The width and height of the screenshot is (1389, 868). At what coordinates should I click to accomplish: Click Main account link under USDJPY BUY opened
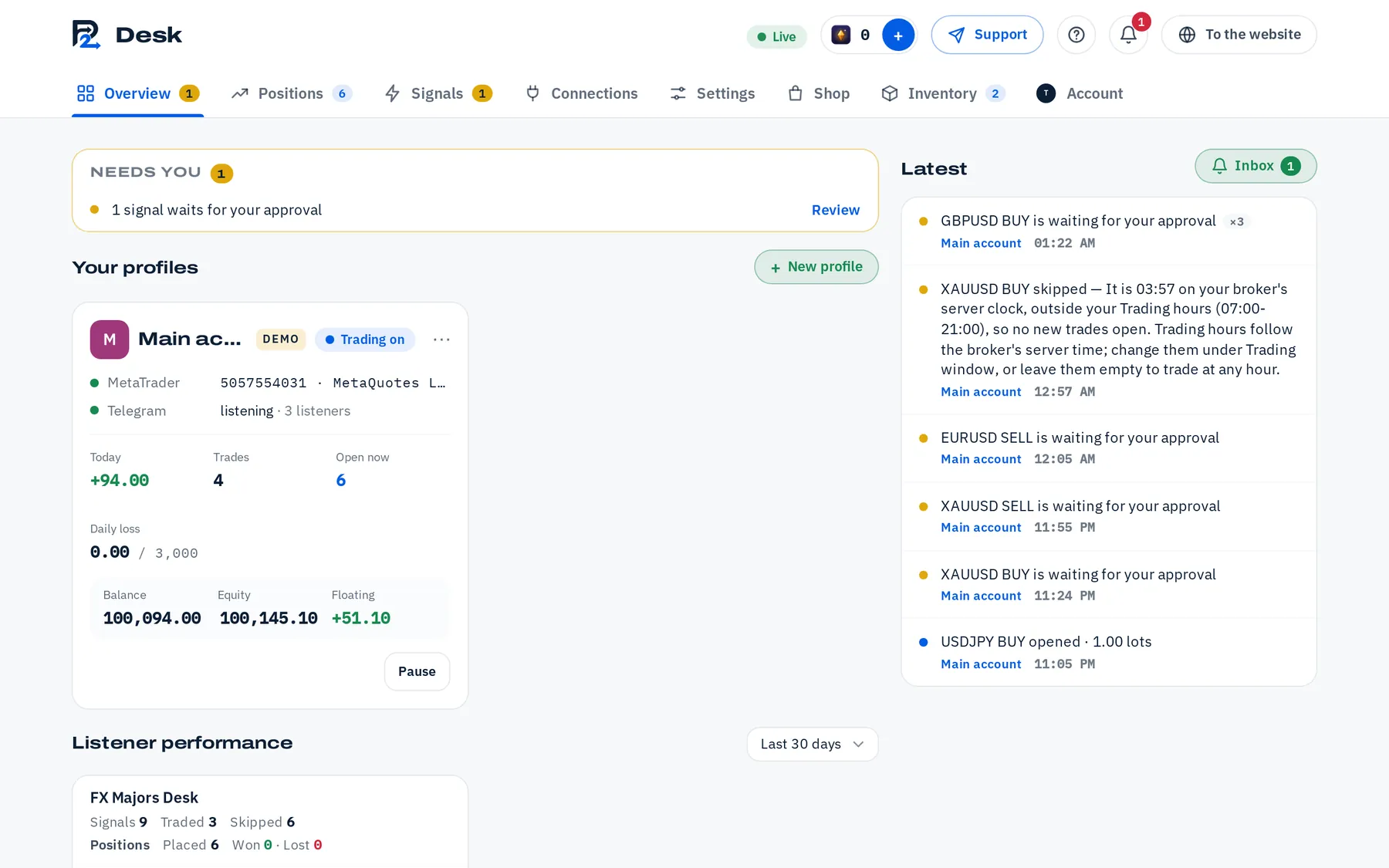[x=981, y=664]
